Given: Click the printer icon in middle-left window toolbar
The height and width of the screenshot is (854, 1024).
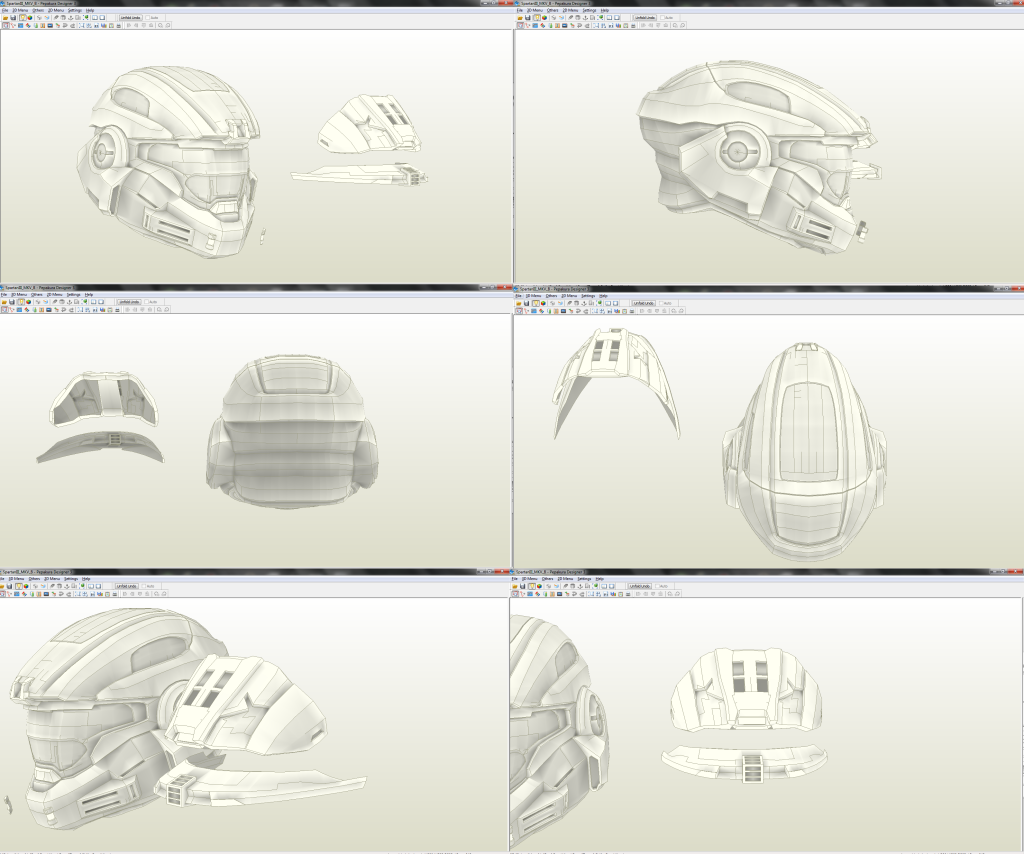Looking at the screenshot, I should [x=118, y=310].
